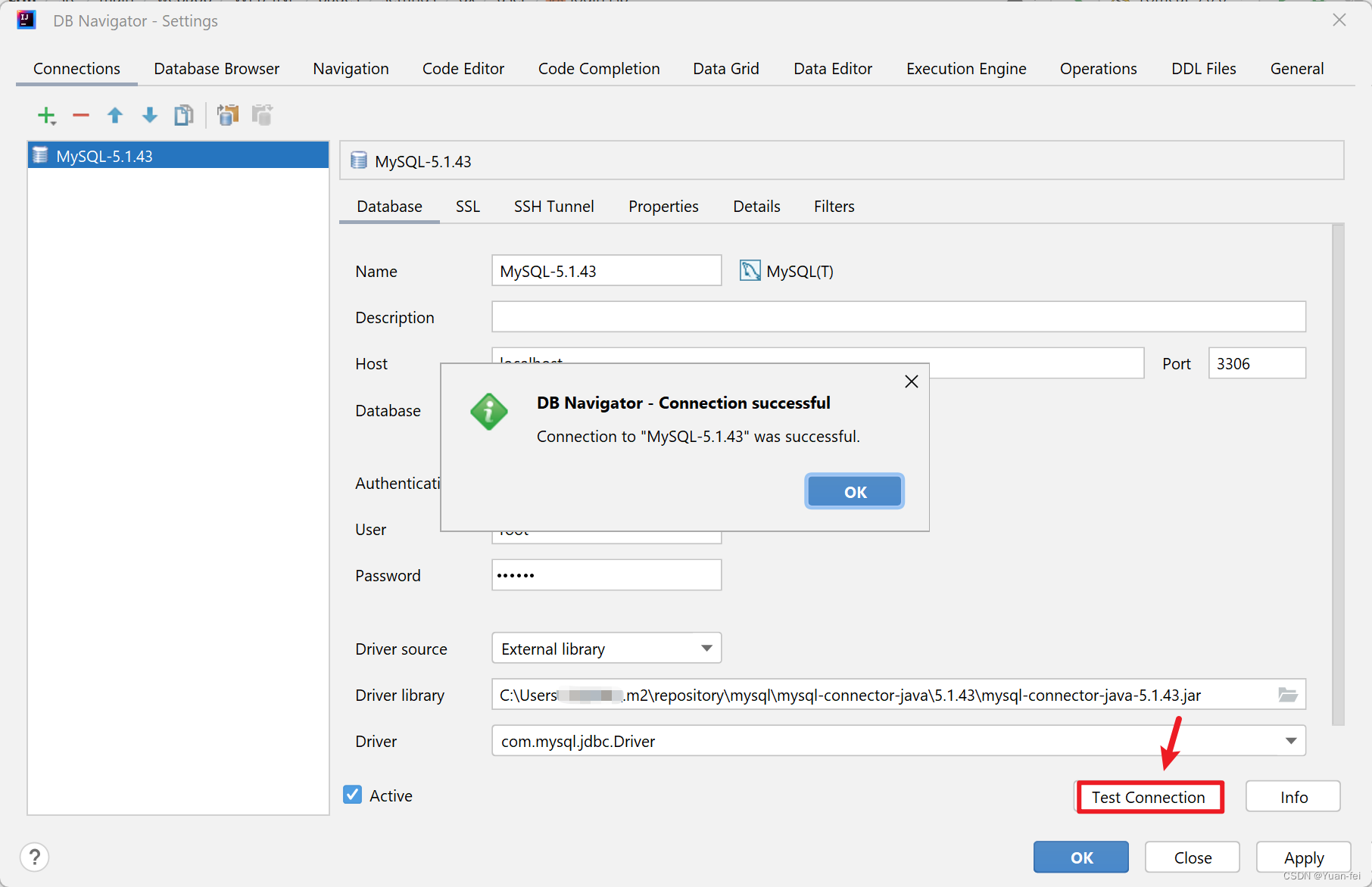Remove the selected MySQL-5.1.43 connection
This screenshot has width=1372, height=887.
[80, 115]
